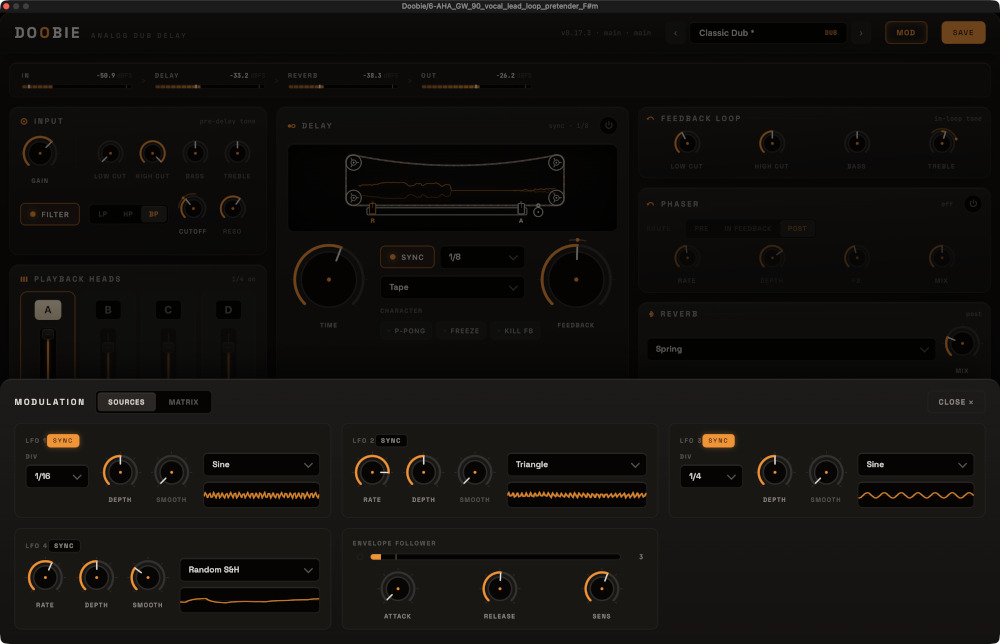
Task: Click the Input Bass knob
Action: click(195, 153)
